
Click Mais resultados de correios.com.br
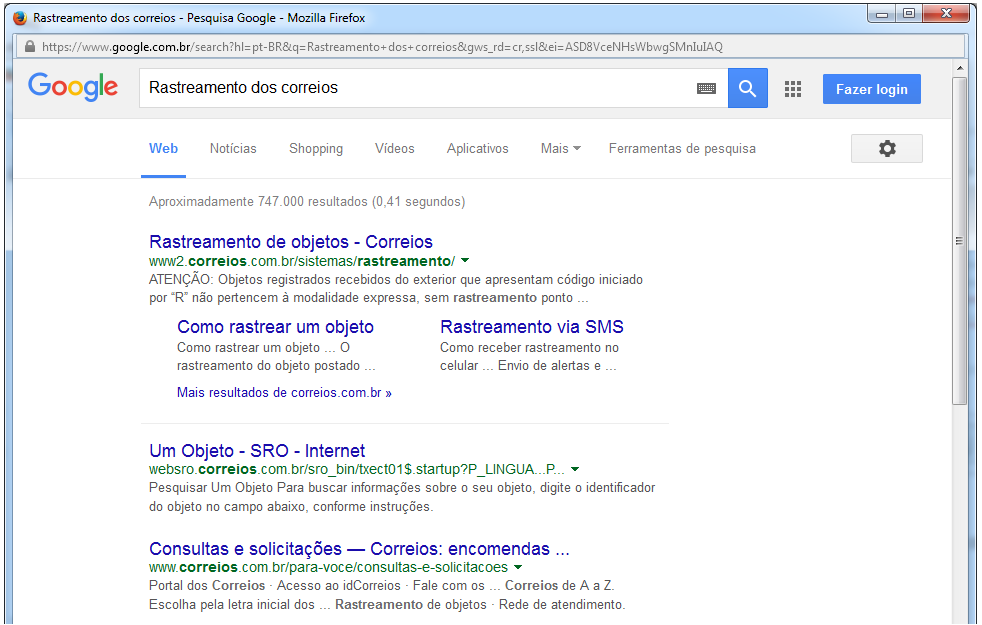coord(284,393)
